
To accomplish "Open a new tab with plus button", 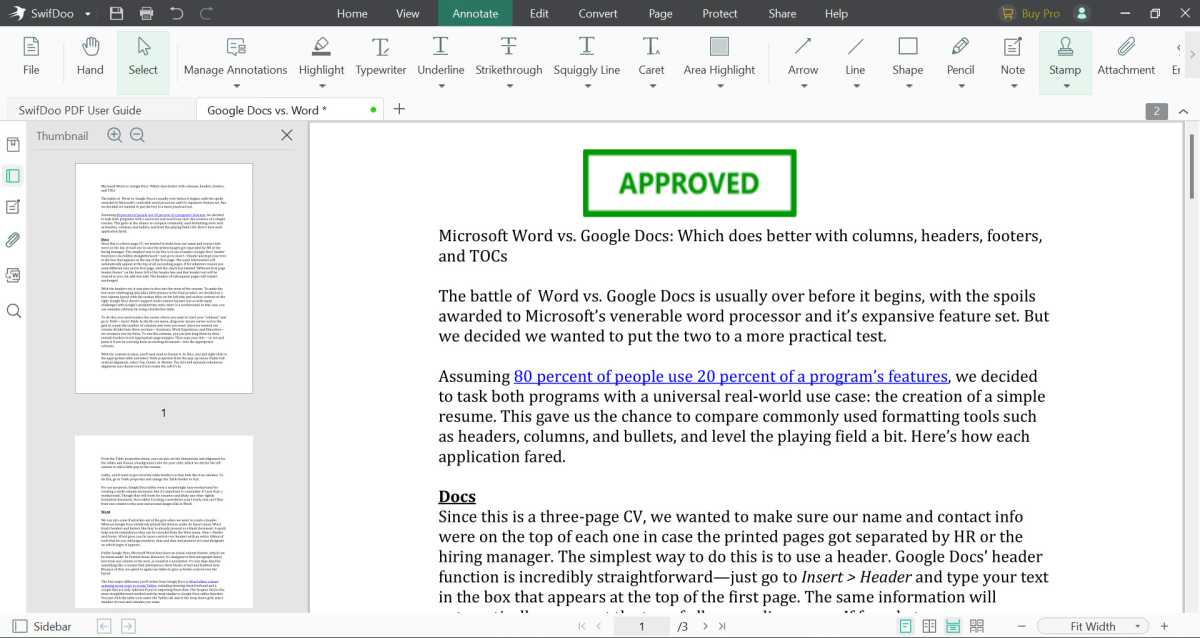I will (x=399, y=109).
